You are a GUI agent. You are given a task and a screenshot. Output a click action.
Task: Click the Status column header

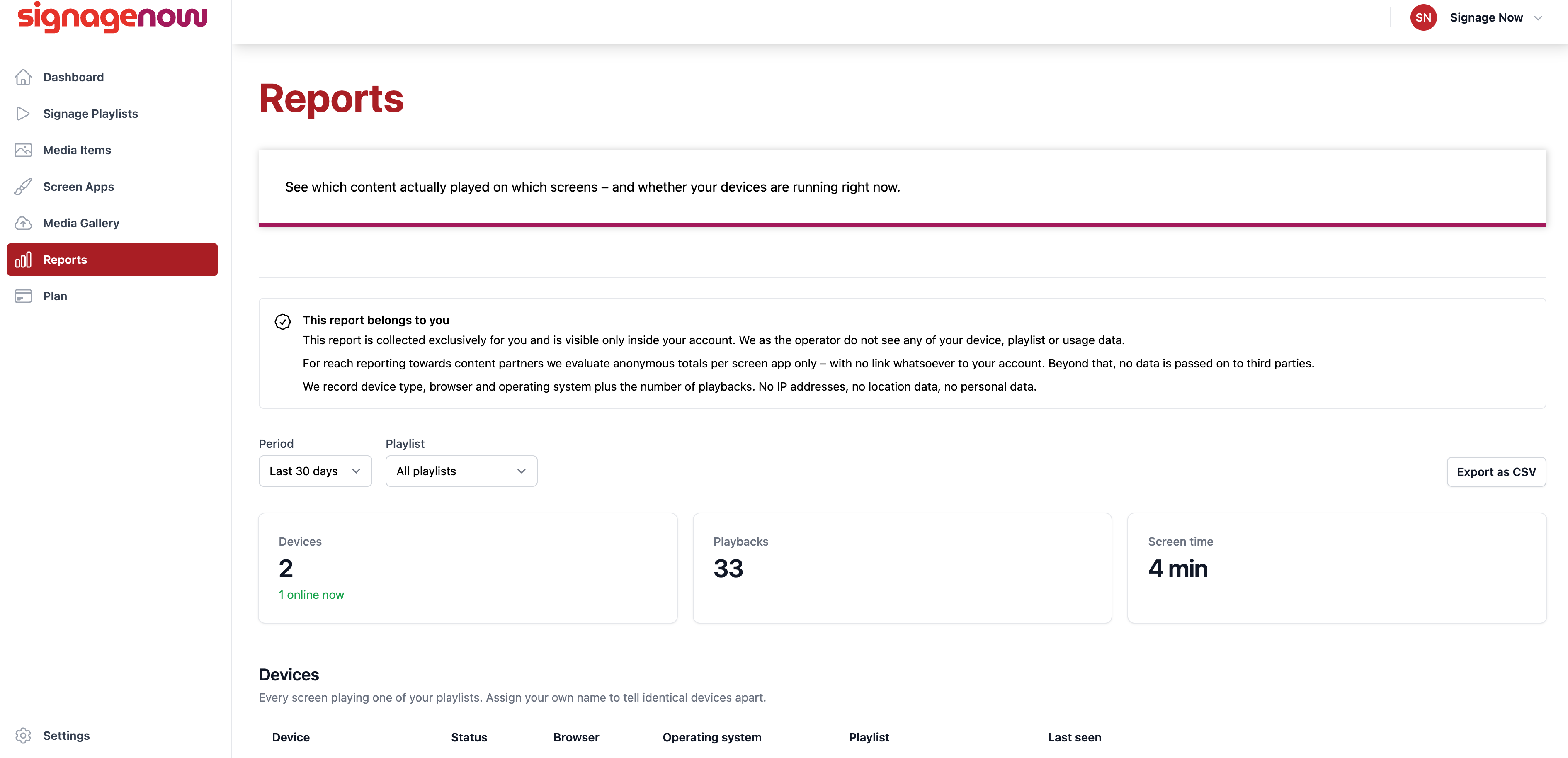coord(468,737)
